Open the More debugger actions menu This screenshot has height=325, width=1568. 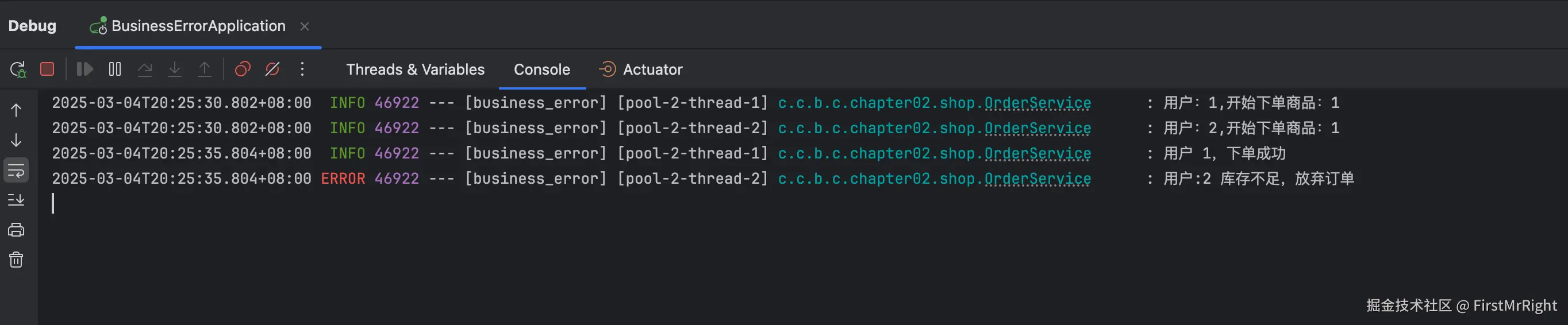(x=302, y=69)
